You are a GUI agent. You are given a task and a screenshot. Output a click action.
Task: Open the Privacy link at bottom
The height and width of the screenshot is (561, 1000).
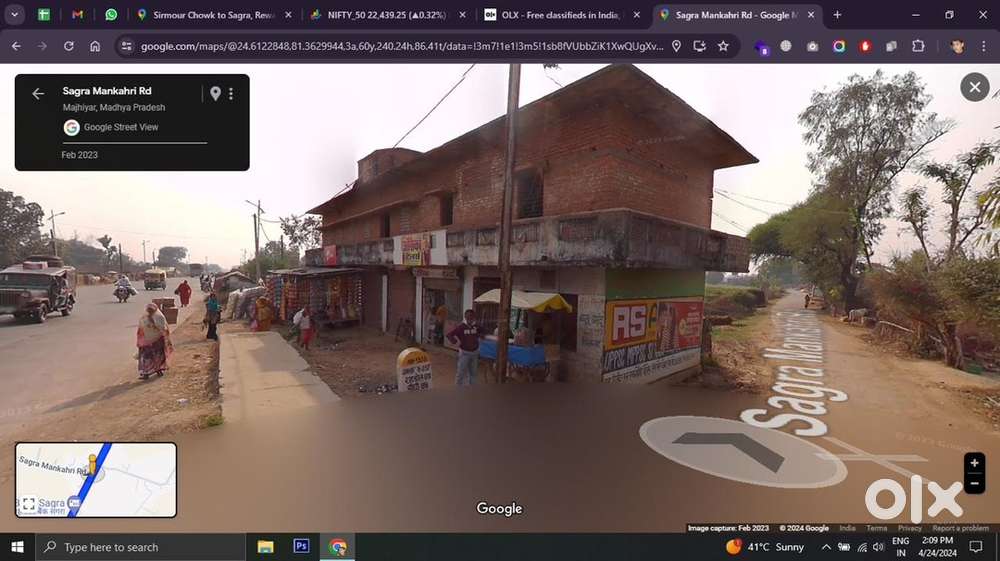point(909,528)
